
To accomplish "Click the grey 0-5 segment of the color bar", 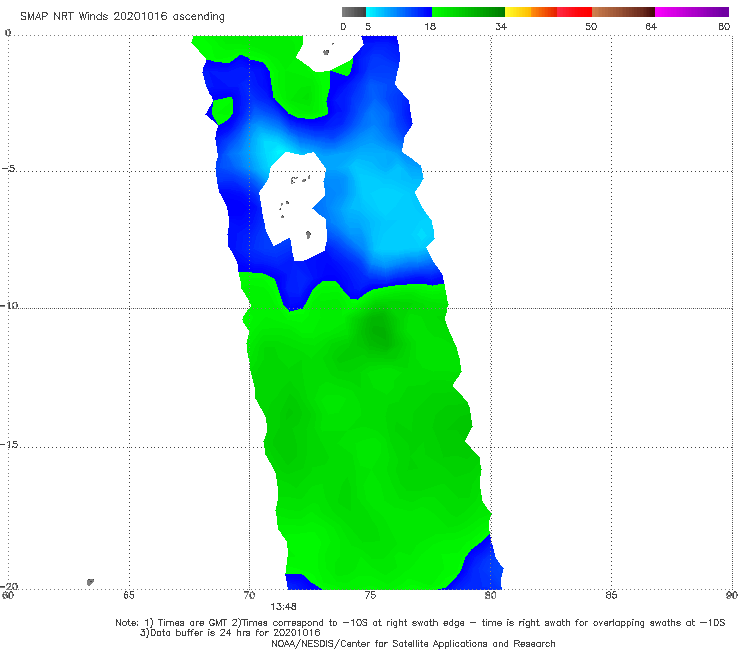I will point(354,12).
